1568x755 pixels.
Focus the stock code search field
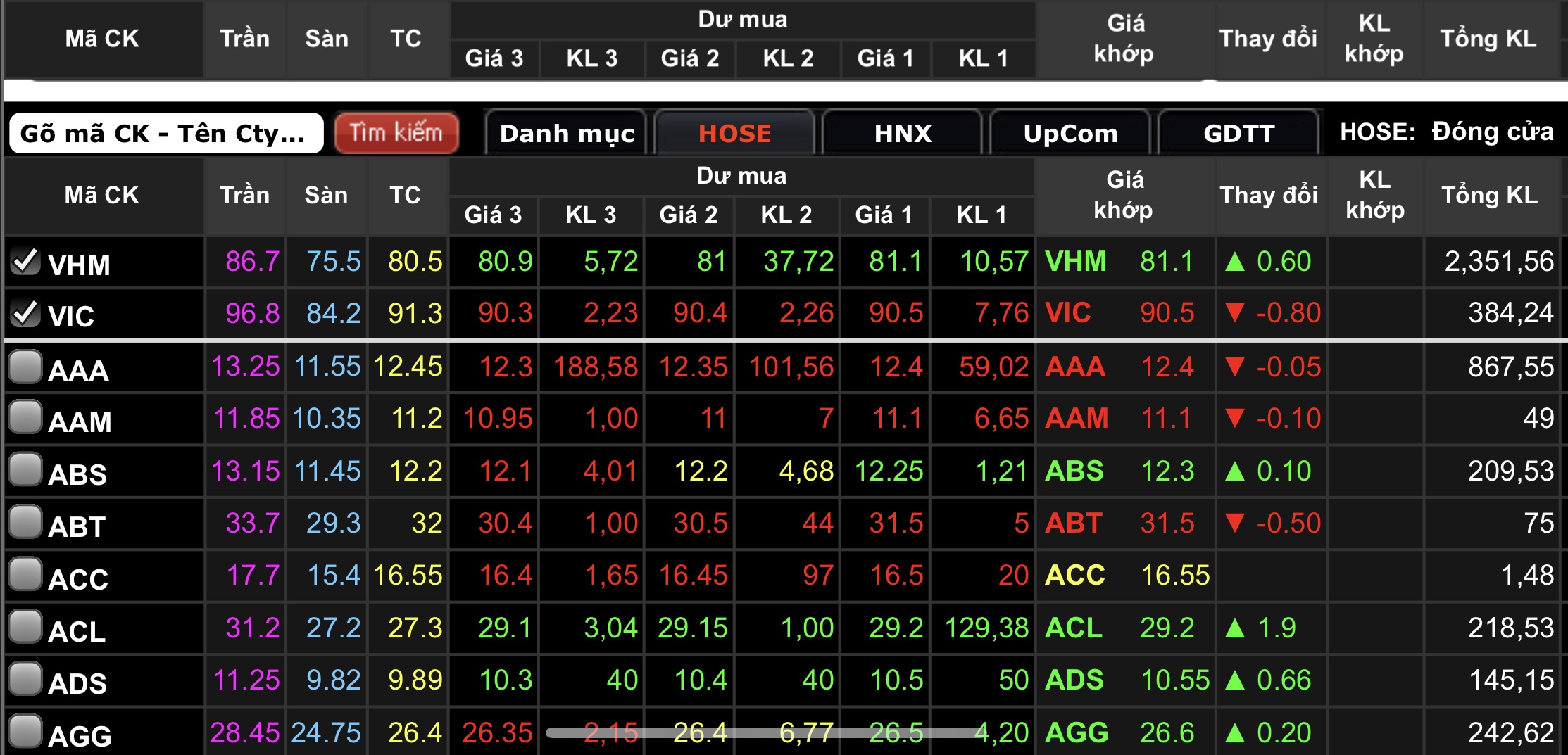pos(166,133)
